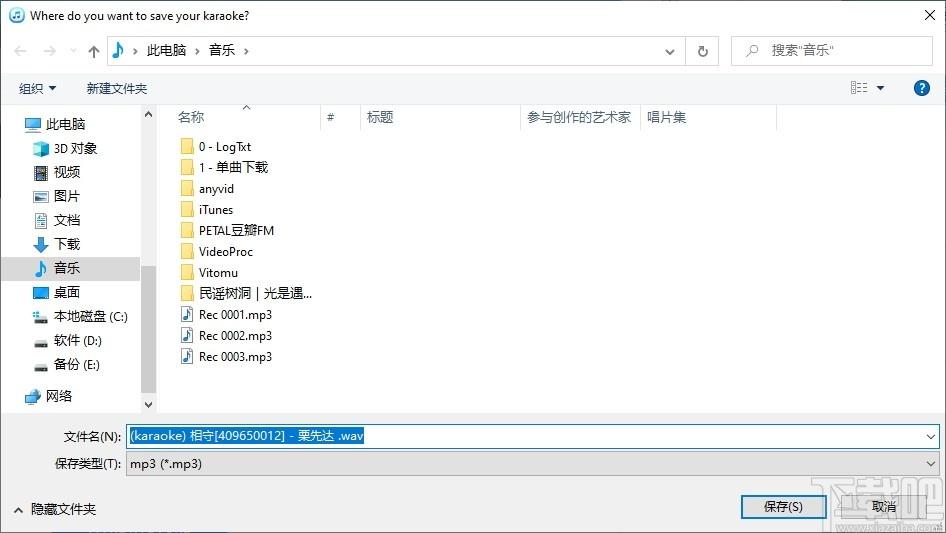Expand the address bar history dropdown

pyautogui.click(x=670, y=51)
